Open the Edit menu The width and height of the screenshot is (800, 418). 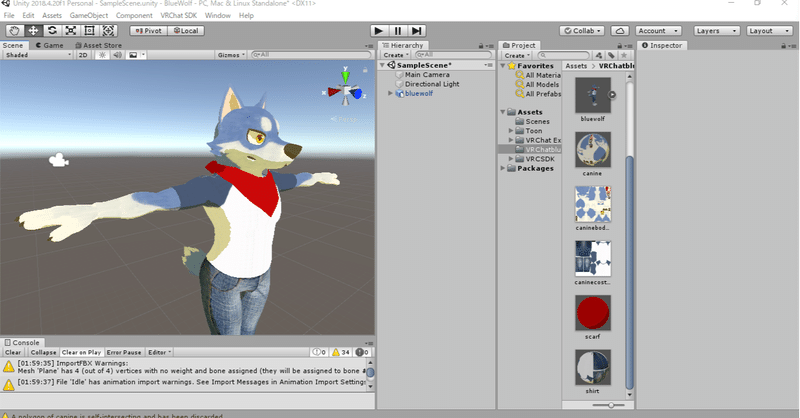click(29, 15)
